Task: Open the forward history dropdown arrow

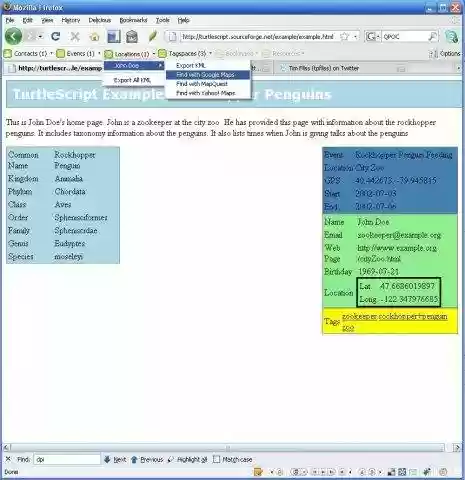Action: pyautogui.click(x=41, y=36)
